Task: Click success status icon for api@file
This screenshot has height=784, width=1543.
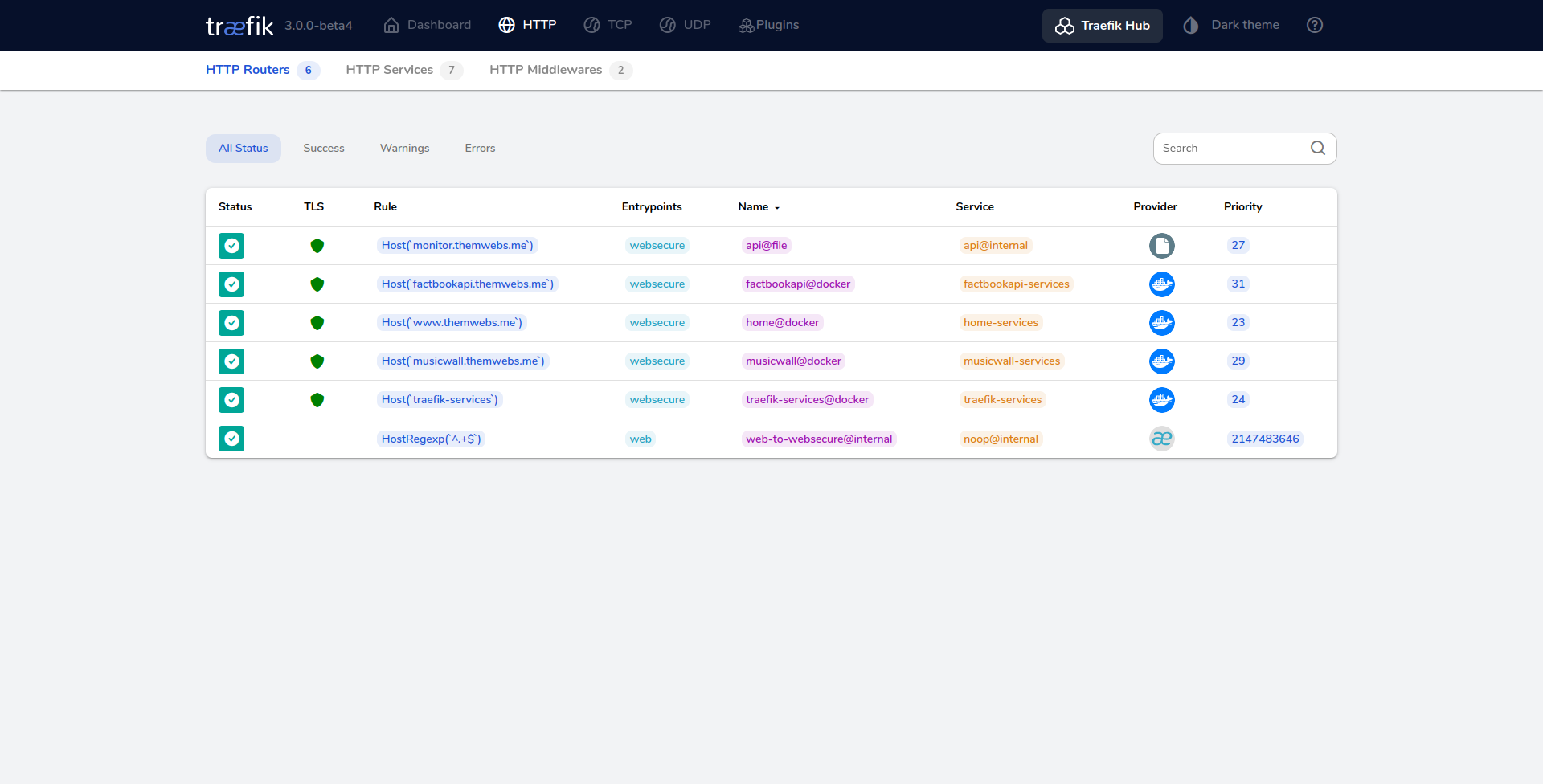Action: tap(231, 246)
